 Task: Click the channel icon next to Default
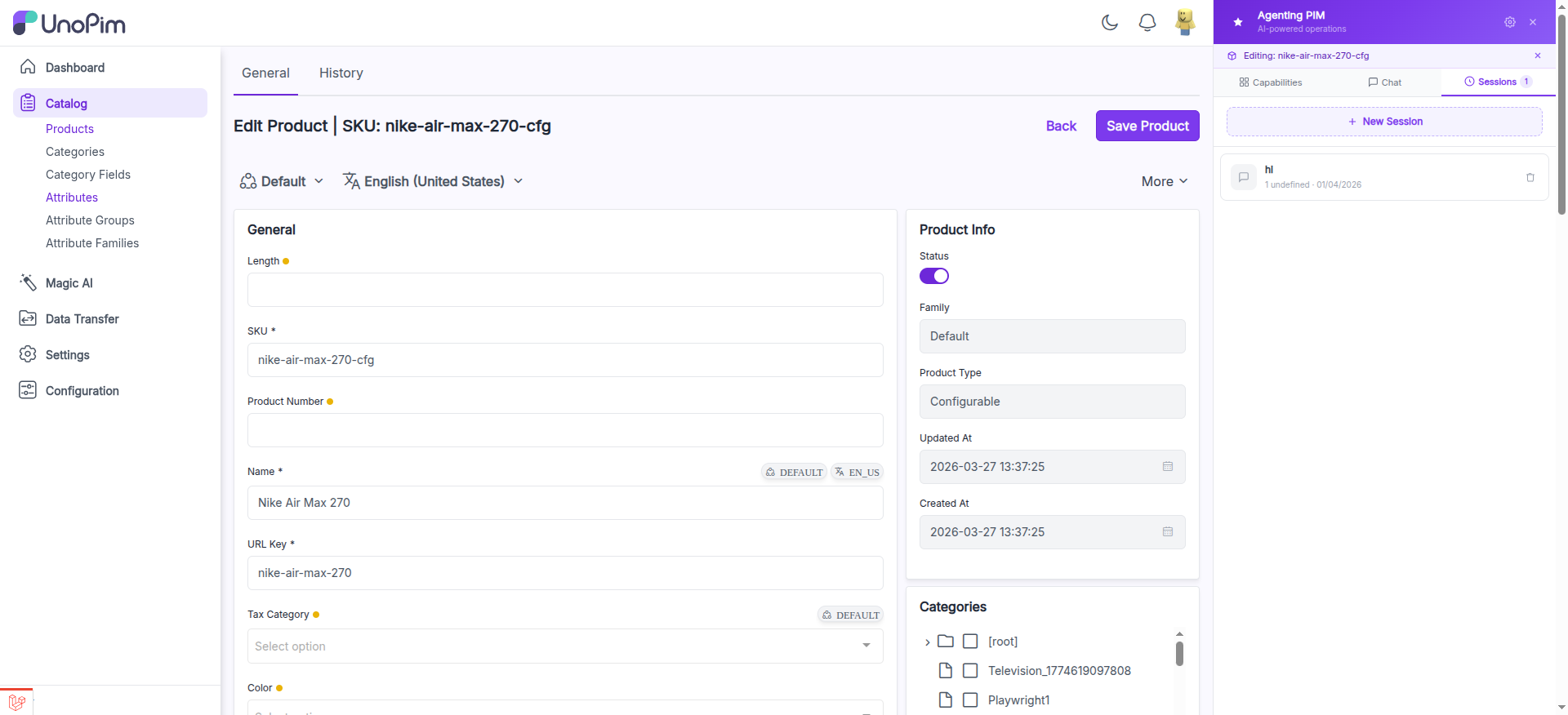[x=248, y=181]
